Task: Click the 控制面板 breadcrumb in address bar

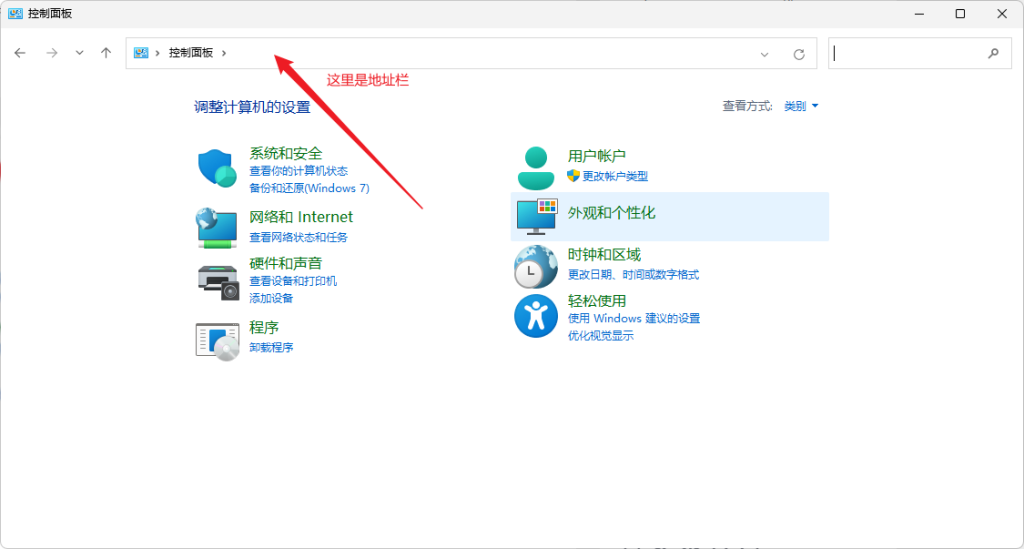Action: pyautogui.click(x=191, y=53)
